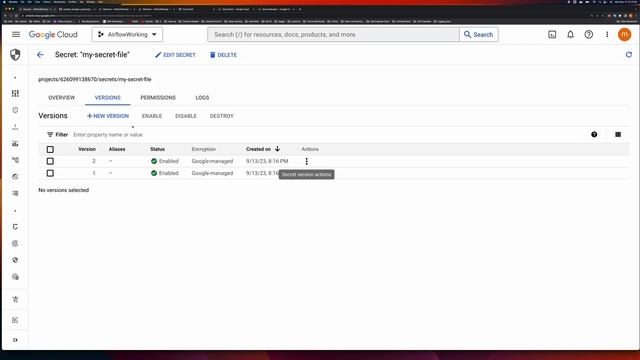Image resolution: width=640 pixels, height=360 pixels.
Task: Toggle the select-all versions checkbox
Action: [x=50, y=149]
